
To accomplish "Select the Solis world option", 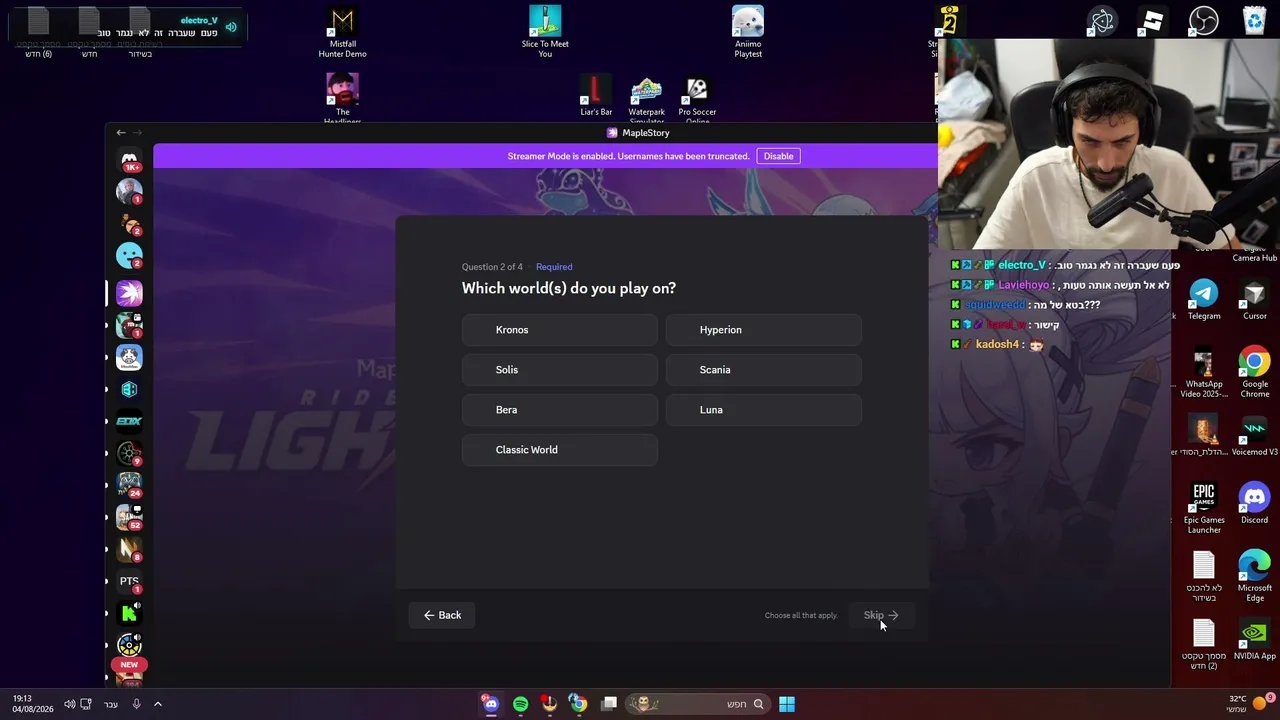I will coord(560,370).
